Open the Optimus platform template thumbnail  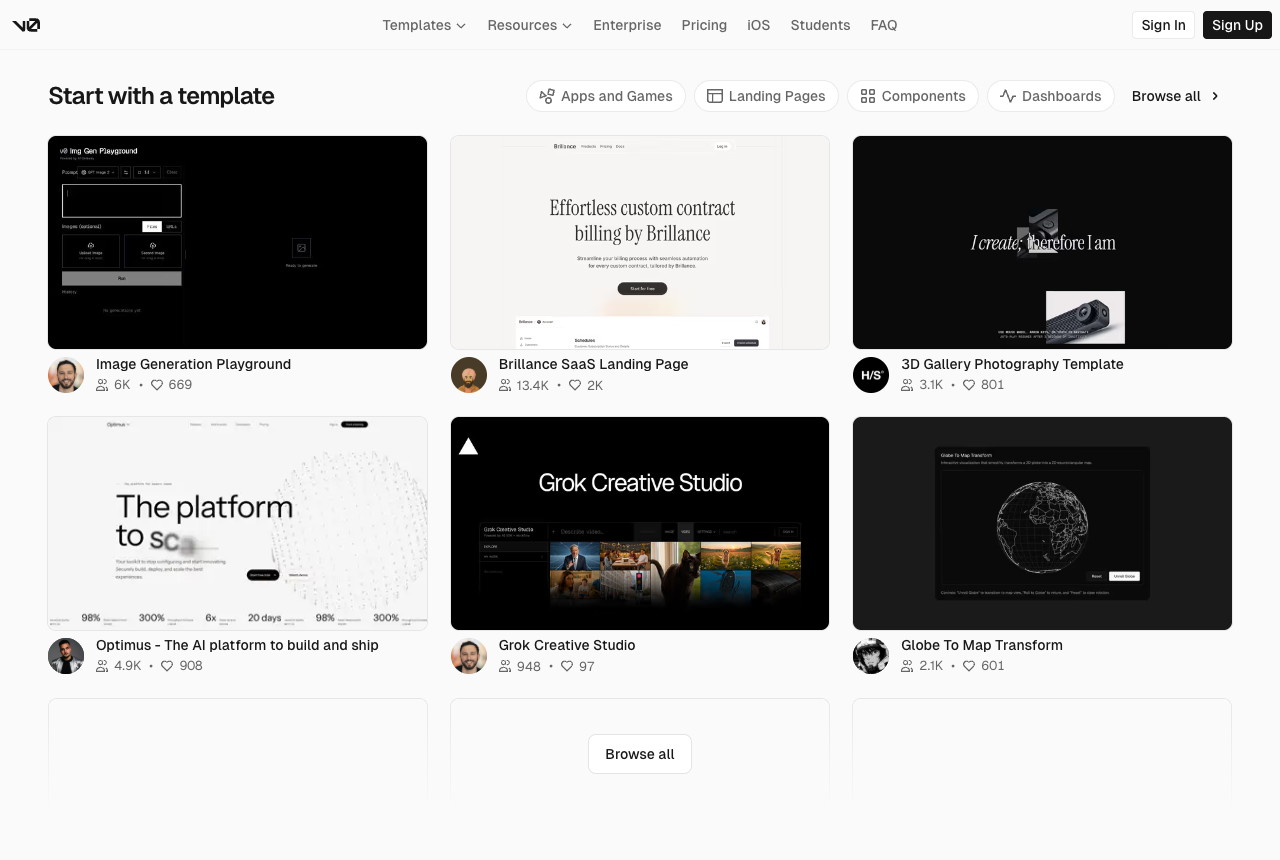pyautogui.click(x=238, y=523)
